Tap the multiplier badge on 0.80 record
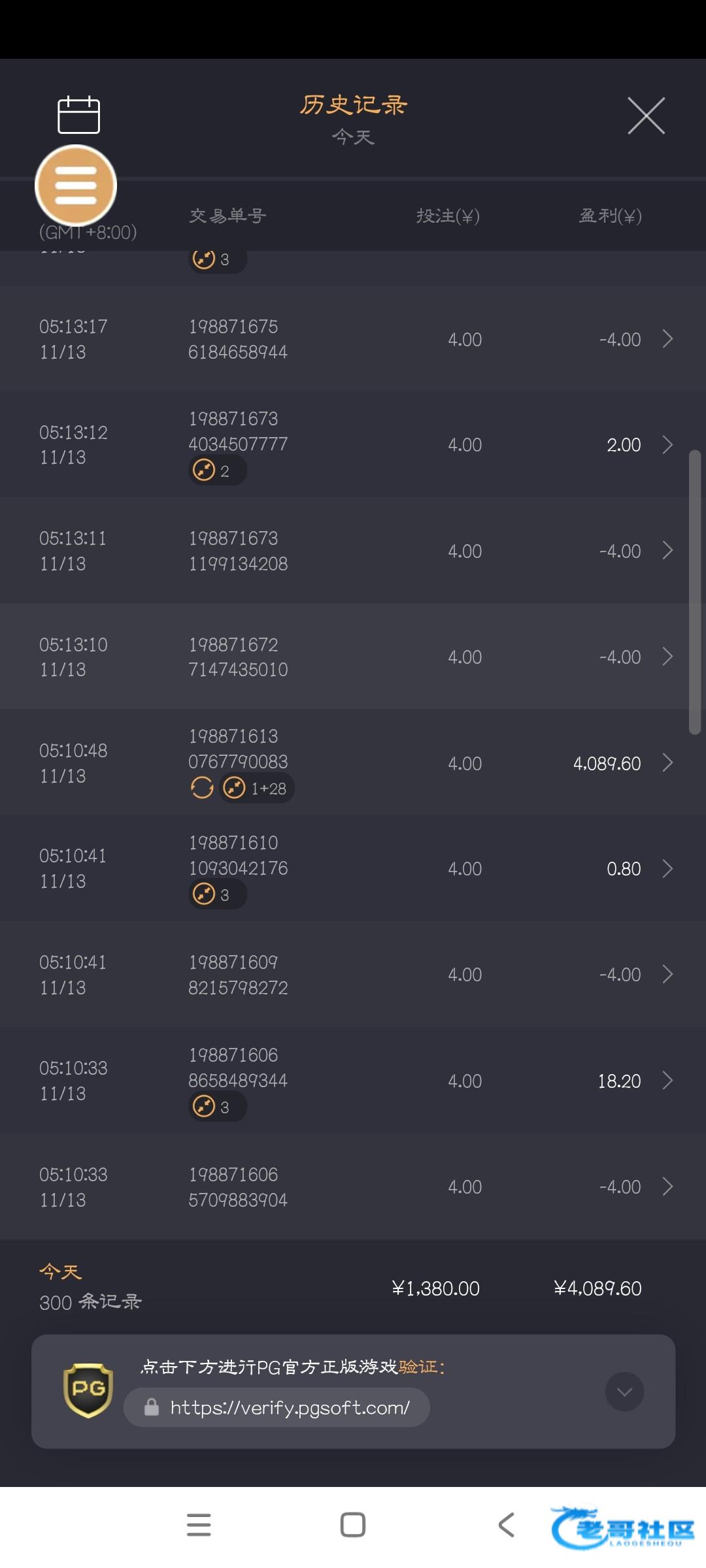 point(217,894)
